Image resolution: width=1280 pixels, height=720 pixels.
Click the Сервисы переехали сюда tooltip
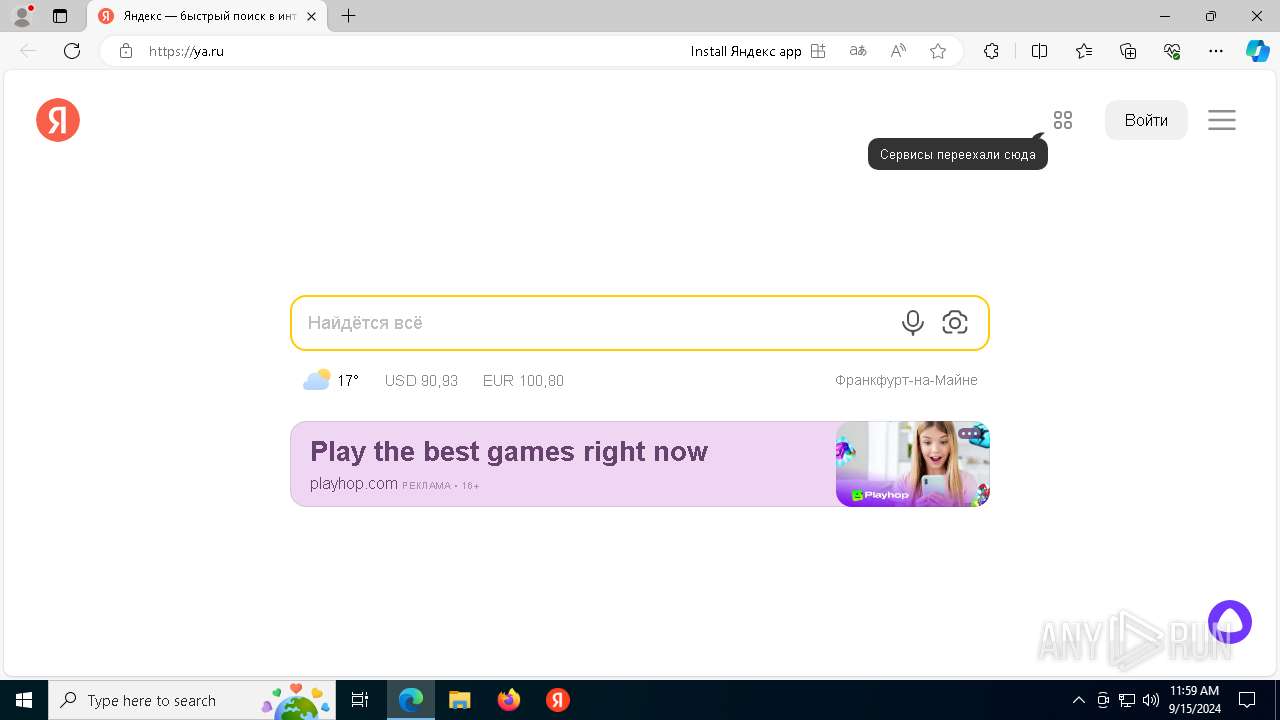point(958,154)
